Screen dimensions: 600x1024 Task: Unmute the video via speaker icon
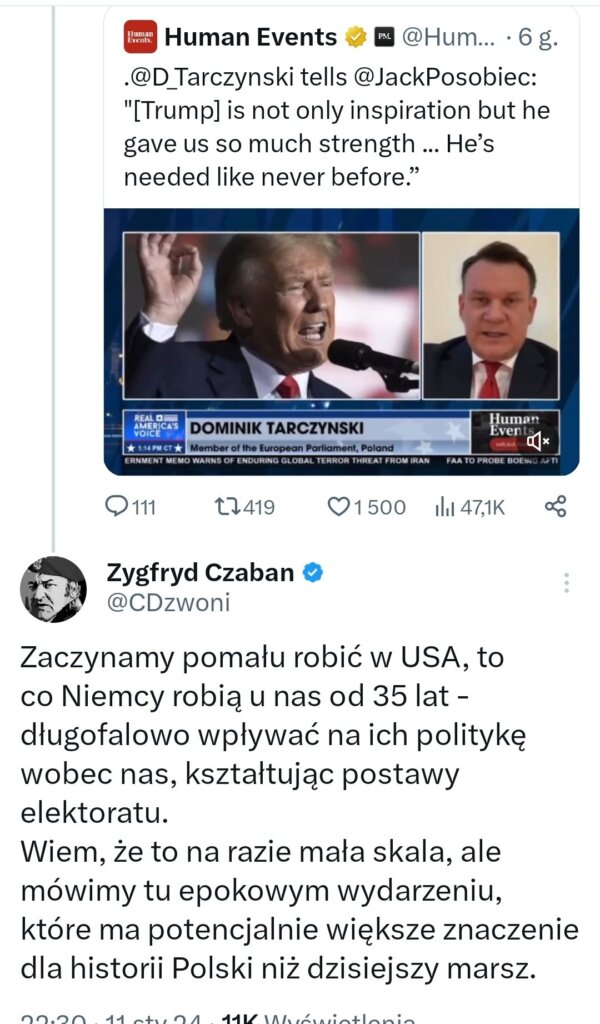tap(538, 441)
